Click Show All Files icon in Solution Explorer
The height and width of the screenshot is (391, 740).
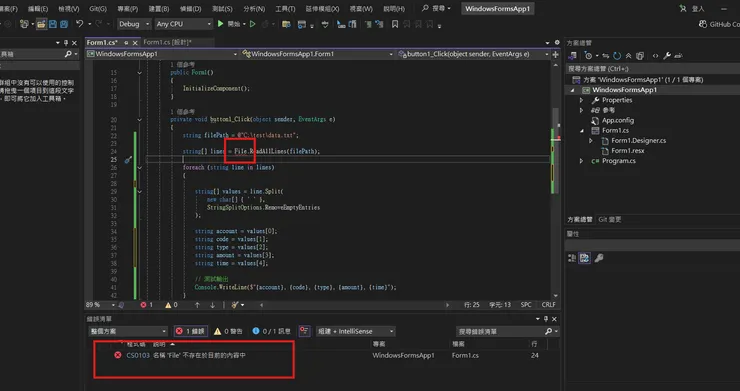click(x=639, y=56)
